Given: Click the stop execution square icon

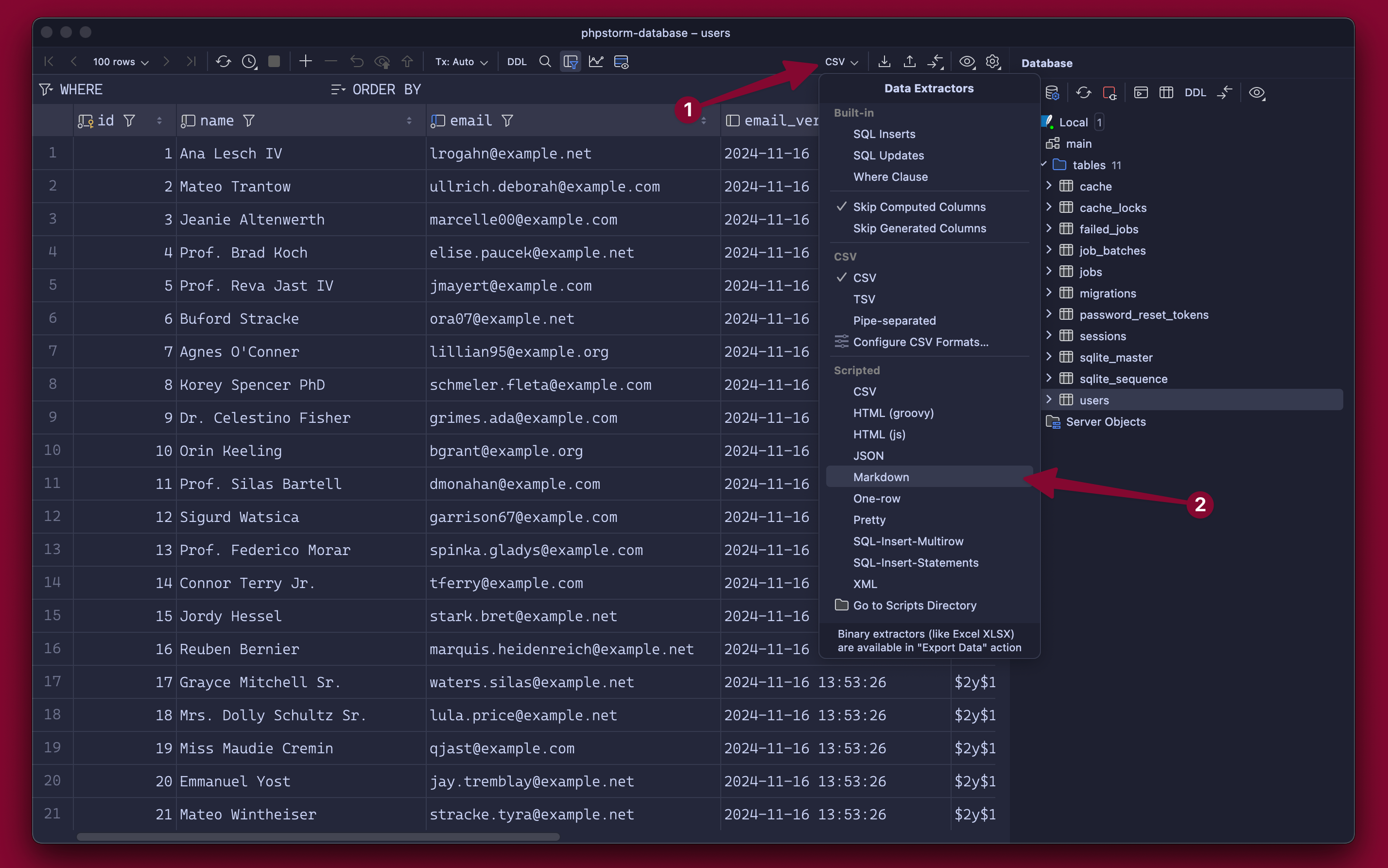Looking at the screenshot, I should [275, 61].
